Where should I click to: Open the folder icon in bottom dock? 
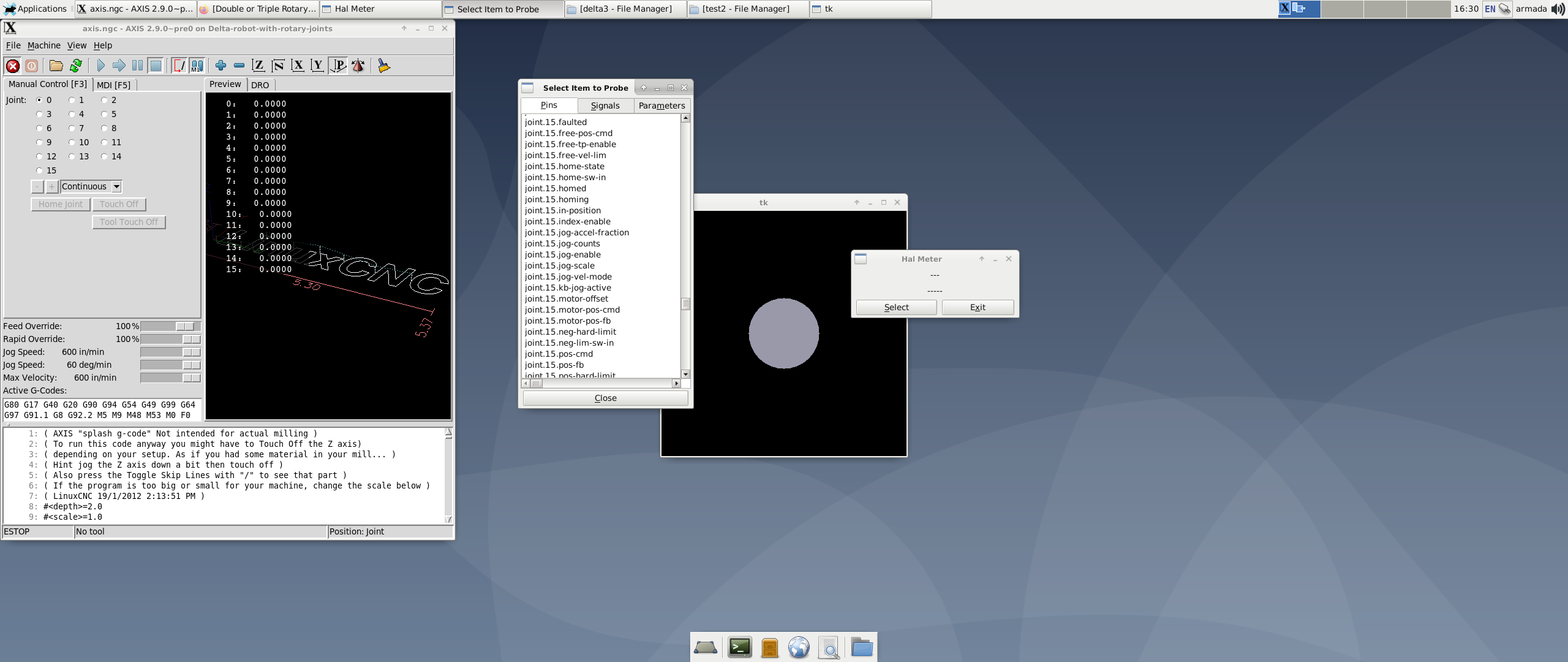click(x=862, y=647)
